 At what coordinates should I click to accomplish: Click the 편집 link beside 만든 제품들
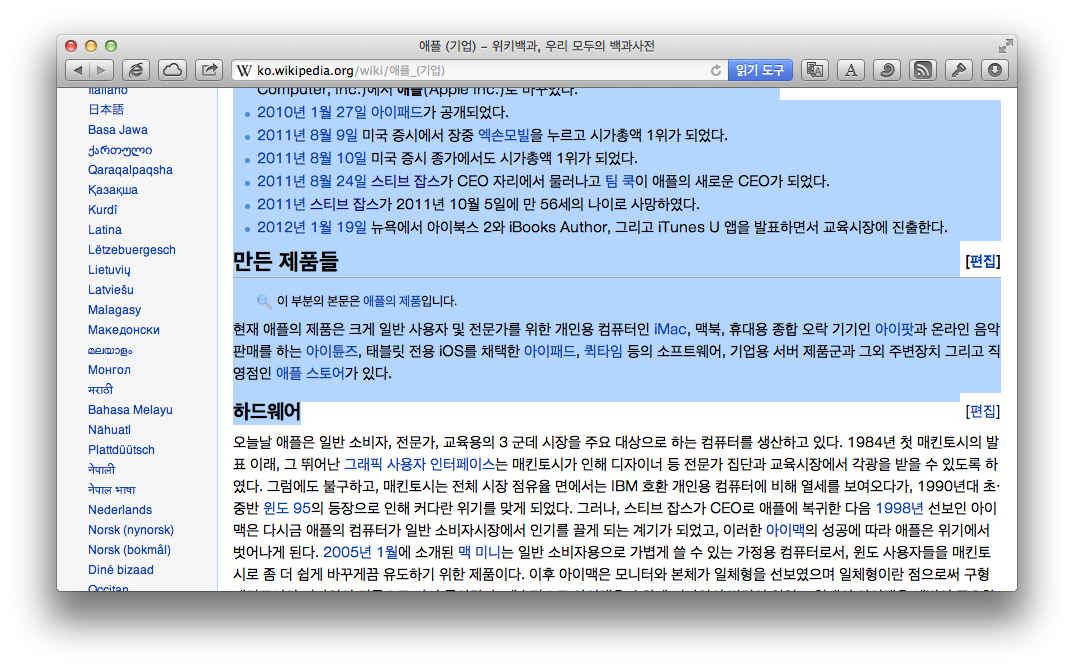(x=982, y=261)
